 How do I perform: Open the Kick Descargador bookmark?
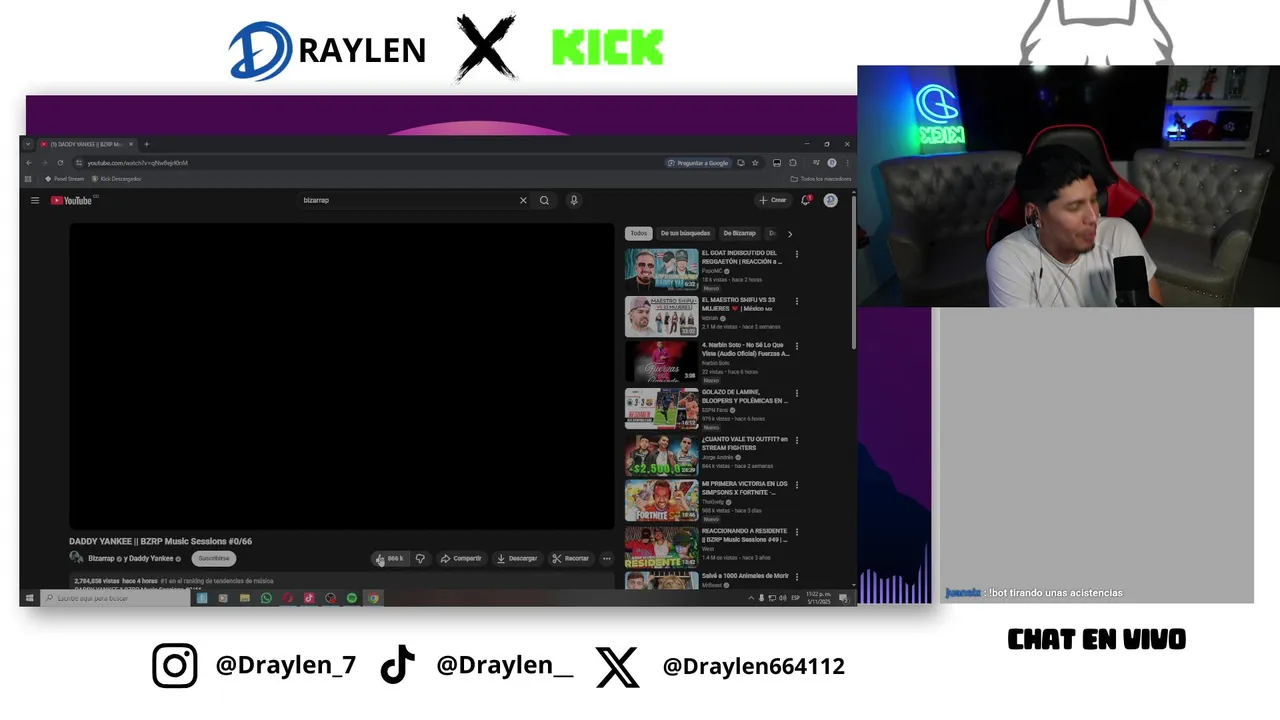tap(117, 179)
